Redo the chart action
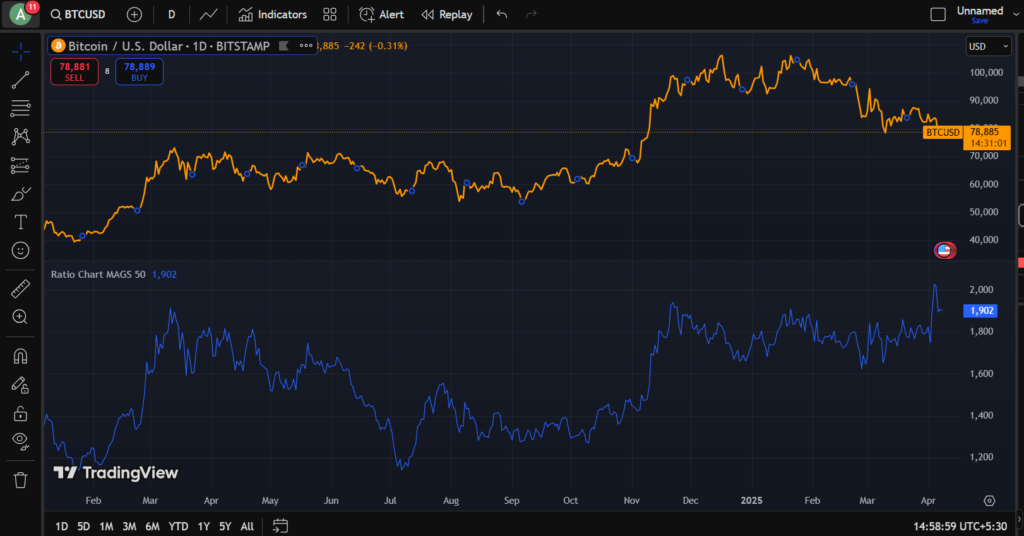1024x536 pixels. [531, 14]
